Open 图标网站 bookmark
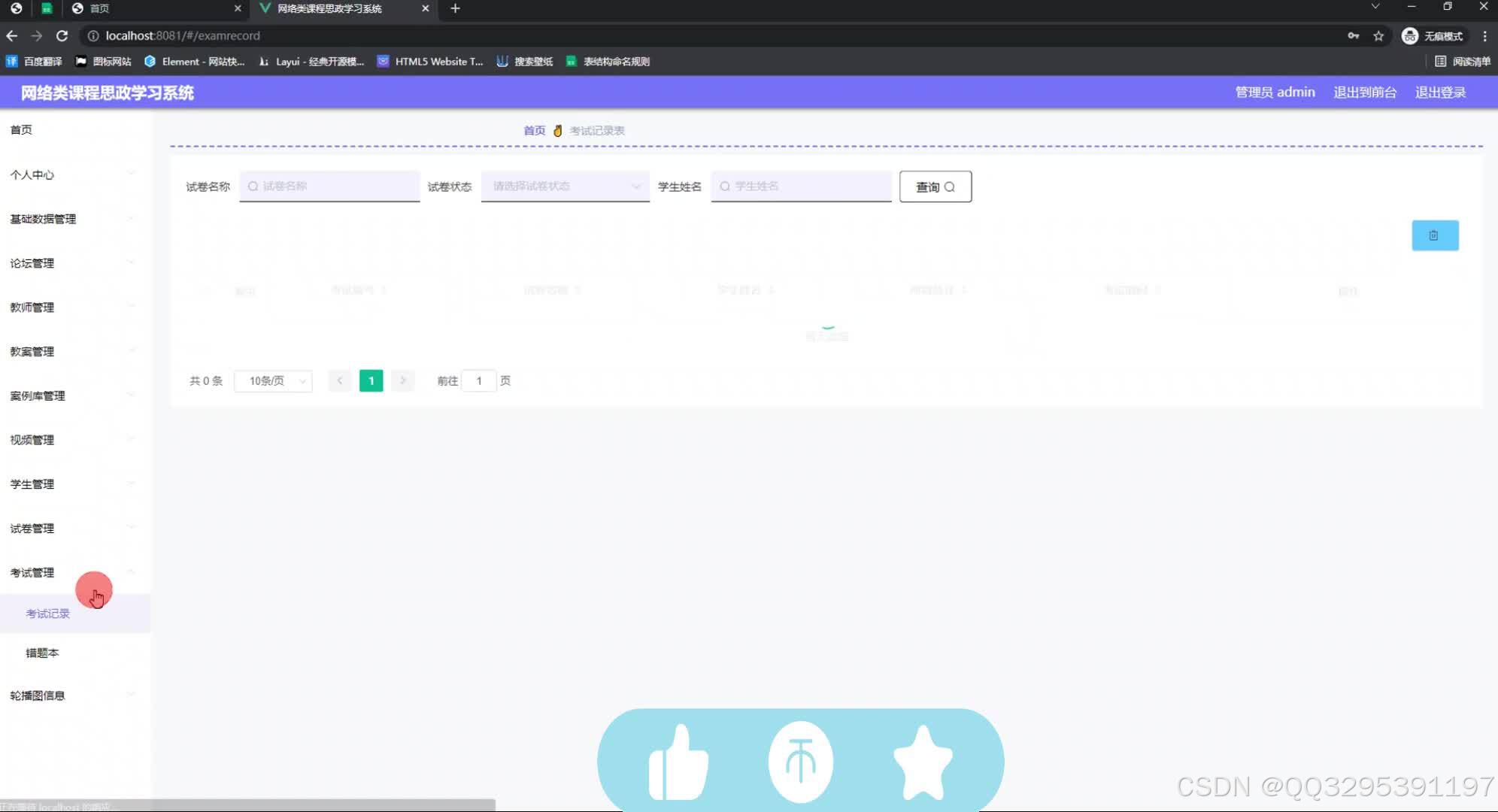 tap(104, 62)
